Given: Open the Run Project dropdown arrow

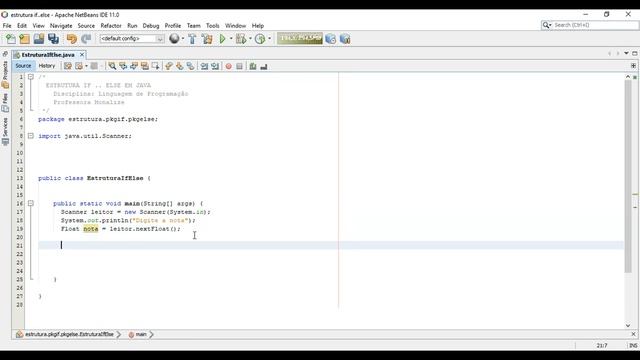Looking at the screenshot, I should point(231,39).
